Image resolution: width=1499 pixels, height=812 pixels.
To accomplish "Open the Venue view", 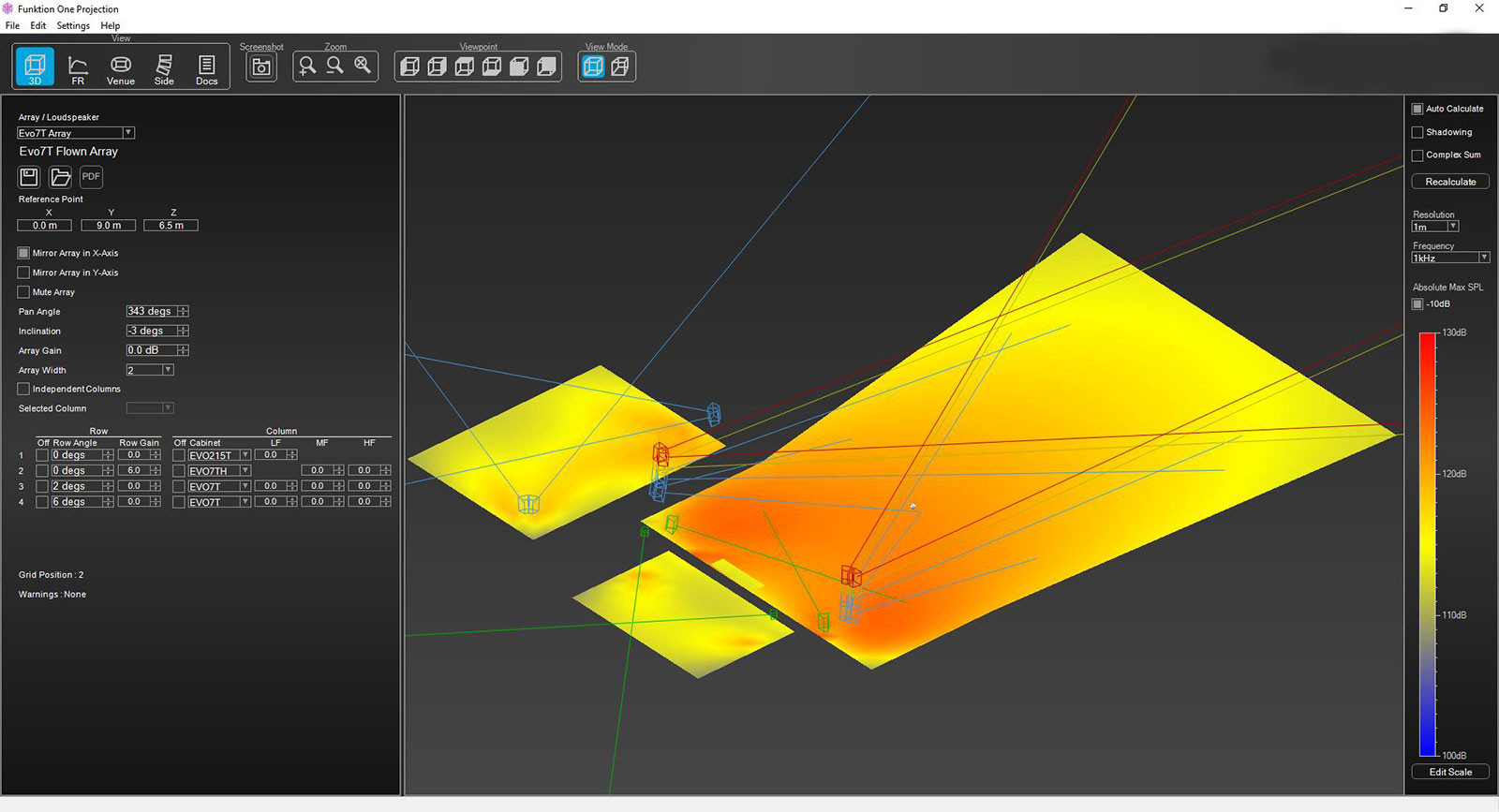I will (121, 68).
